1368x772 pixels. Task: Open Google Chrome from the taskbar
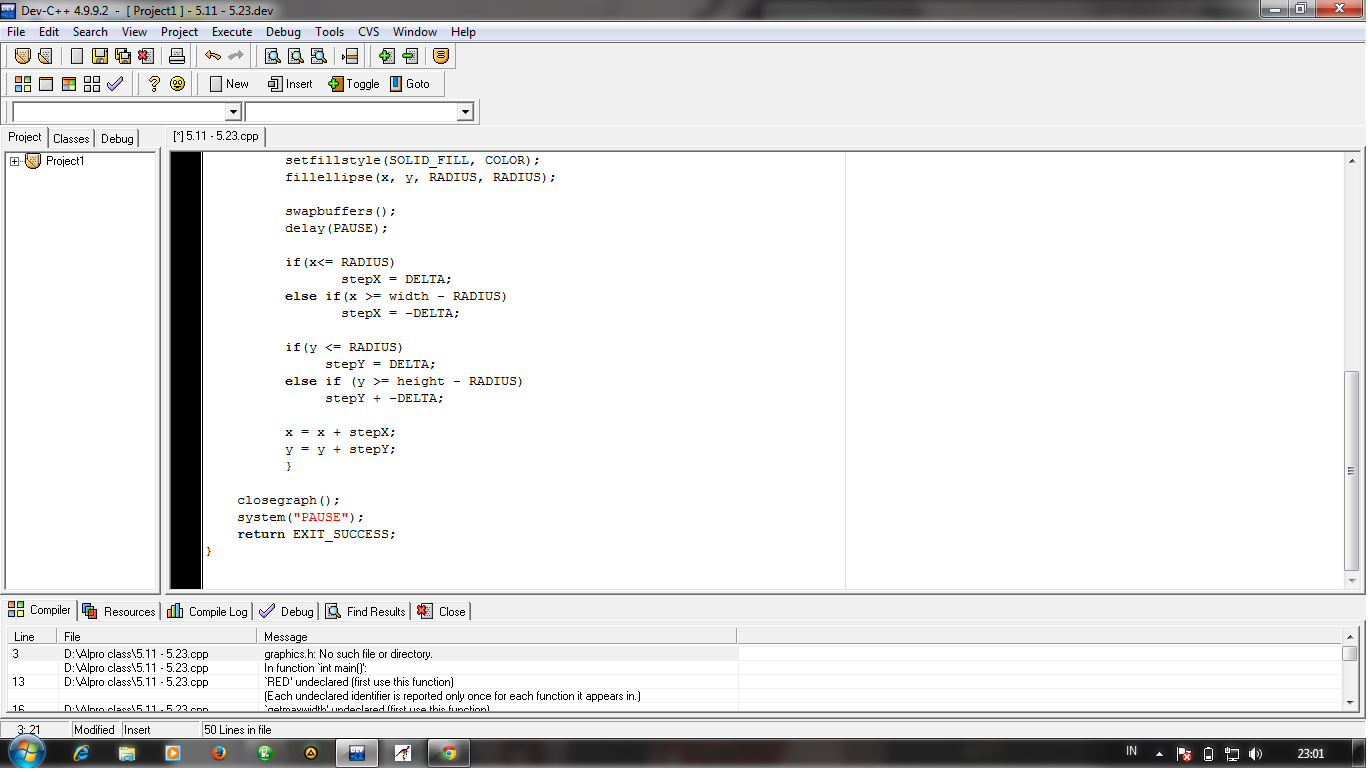(x=449, y=752)
